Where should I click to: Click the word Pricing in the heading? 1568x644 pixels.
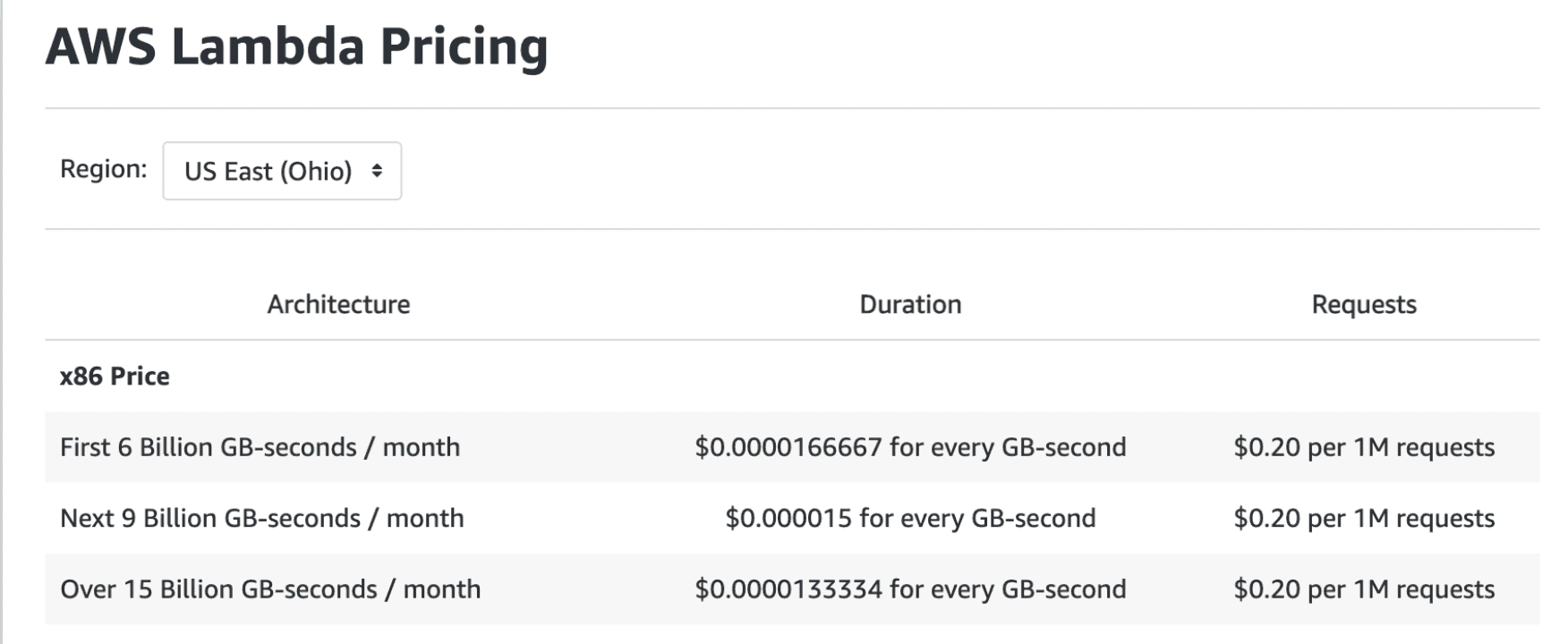click(x=464, y=47)
